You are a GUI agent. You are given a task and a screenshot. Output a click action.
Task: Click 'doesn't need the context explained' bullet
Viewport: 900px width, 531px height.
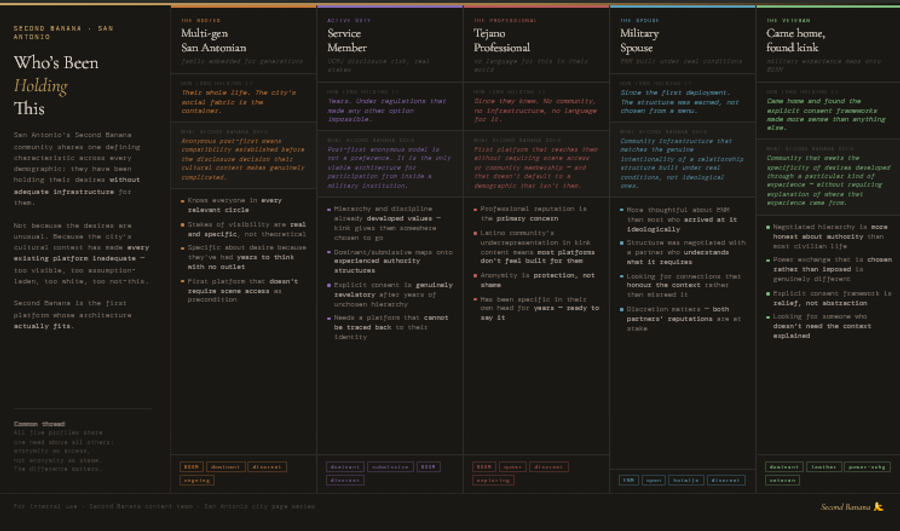click(x=818, y=326)
